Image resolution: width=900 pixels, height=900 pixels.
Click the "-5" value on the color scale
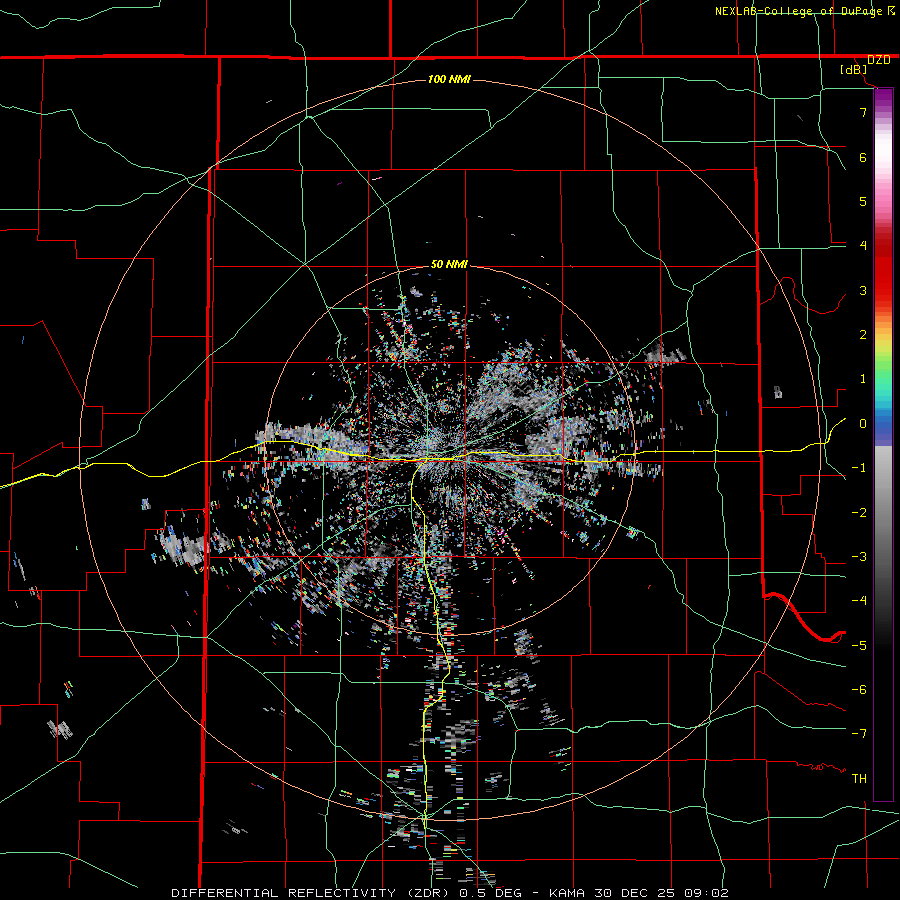pyautogui.click(x=859, y=645)
